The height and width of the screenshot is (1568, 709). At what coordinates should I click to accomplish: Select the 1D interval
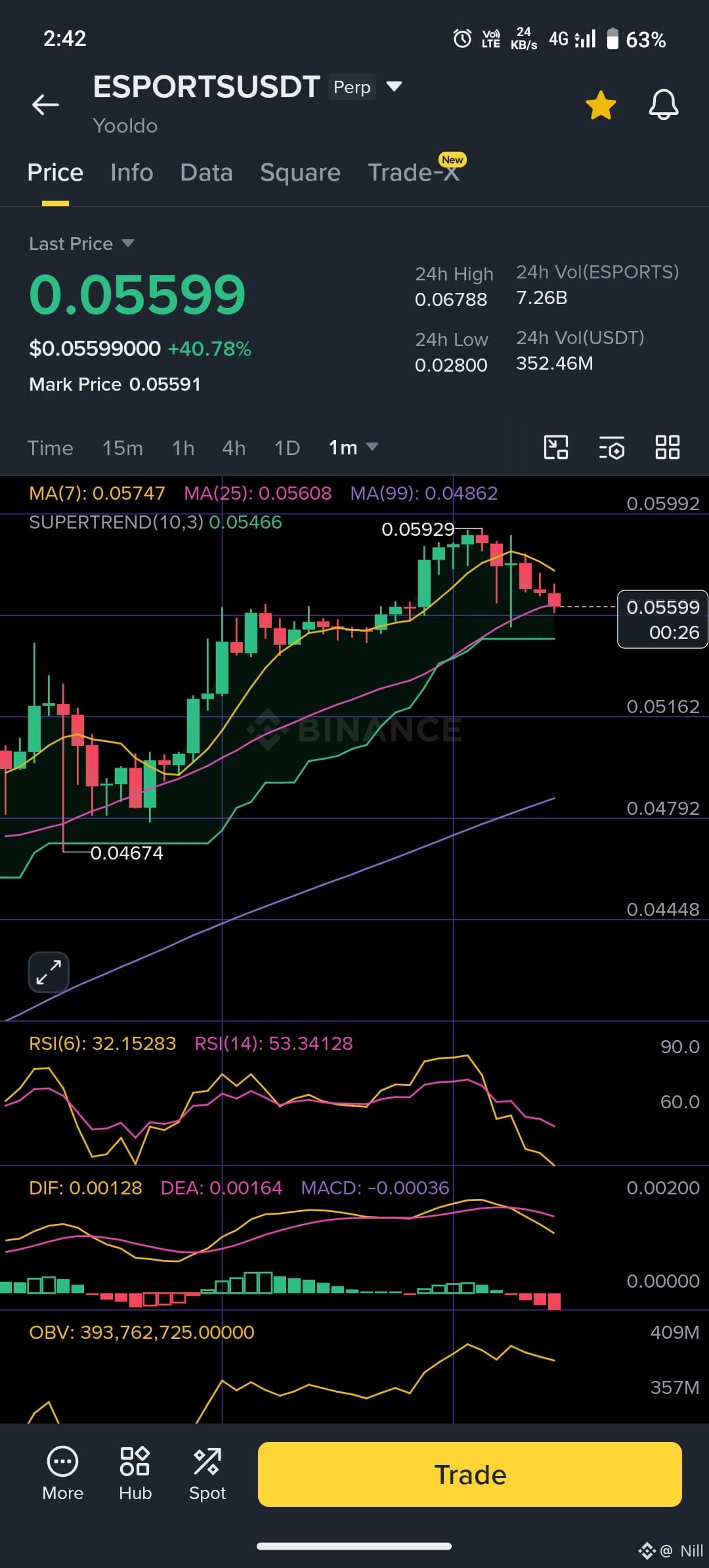287,448
